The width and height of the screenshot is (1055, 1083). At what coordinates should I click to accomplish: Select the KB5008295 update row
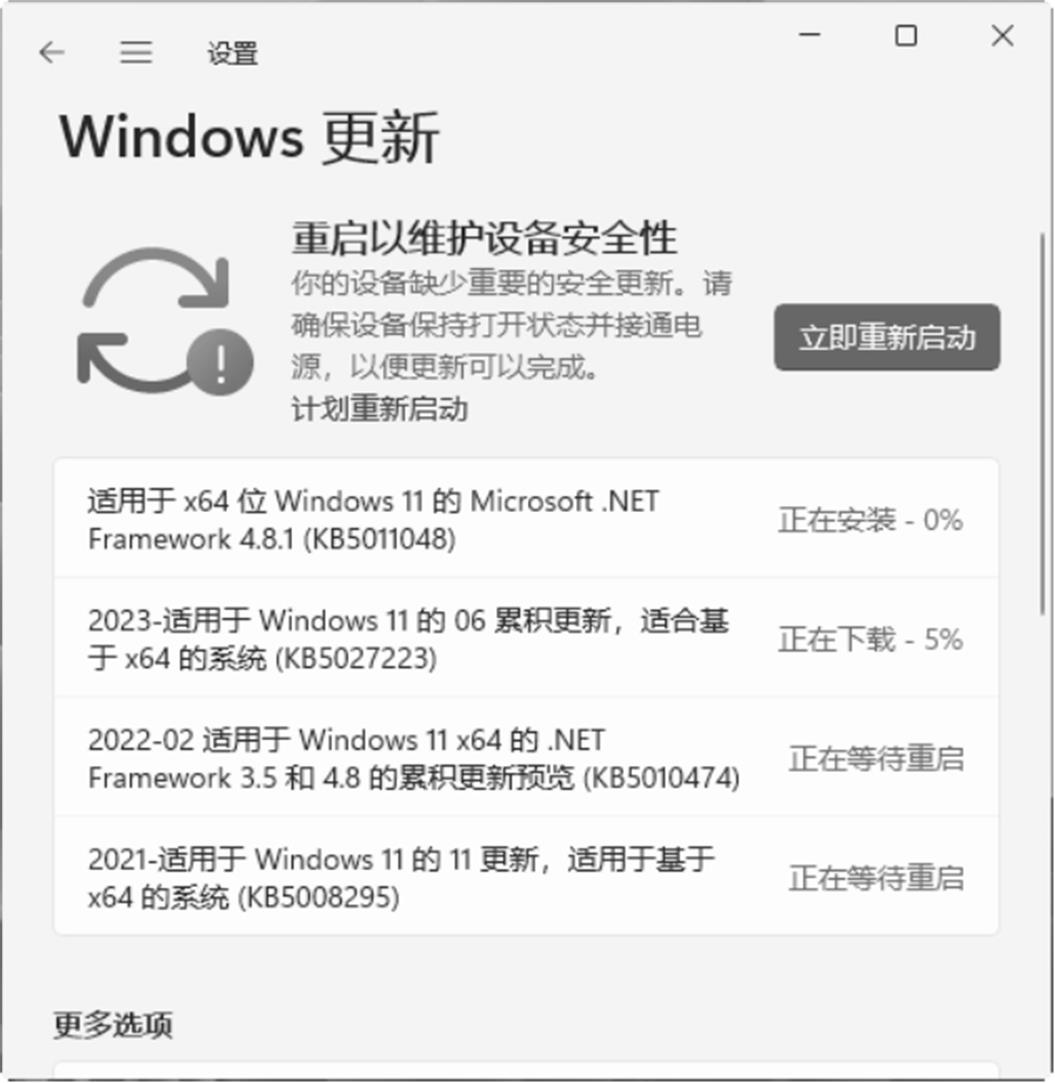(x=526, y=876)
